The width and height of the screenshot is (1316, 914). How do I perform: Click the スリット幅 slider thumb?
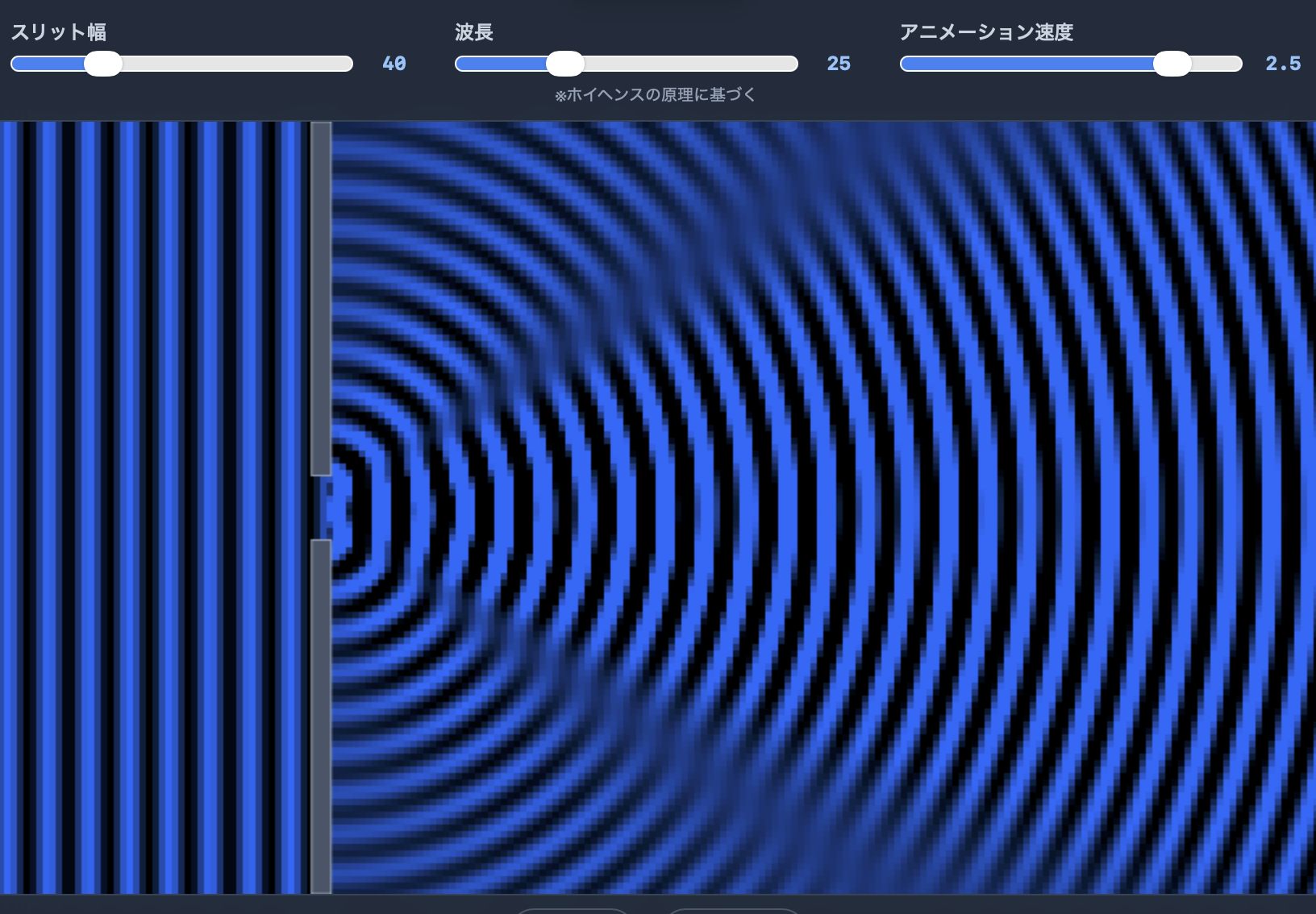point(103,64)
